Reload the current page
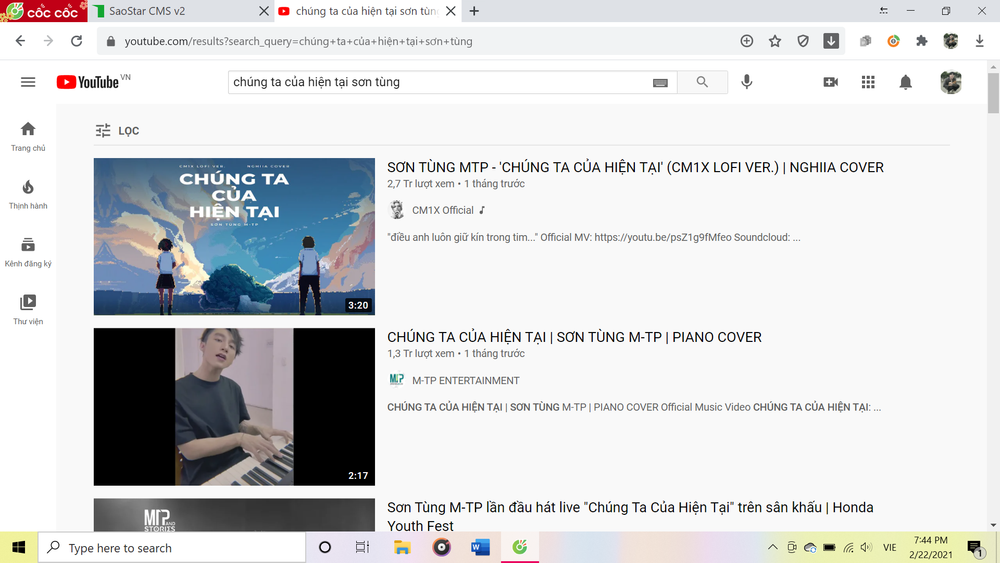 pos(77,41)
